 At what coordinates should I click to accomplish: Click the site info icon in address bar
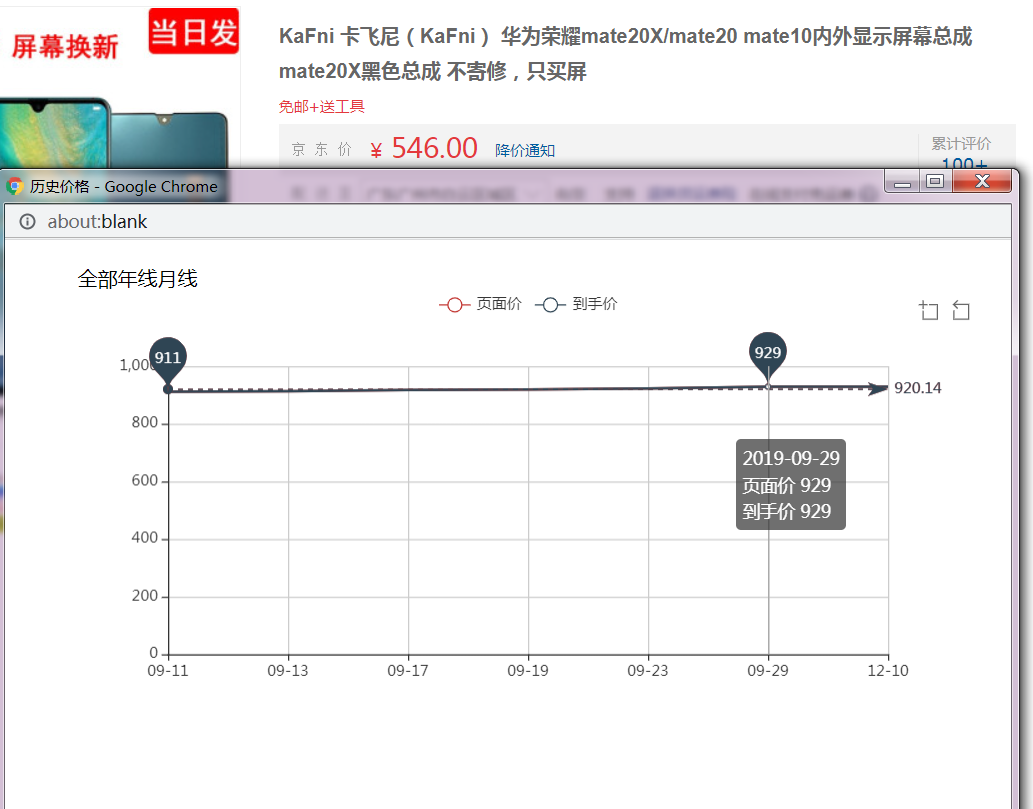(x=27, y=222)
